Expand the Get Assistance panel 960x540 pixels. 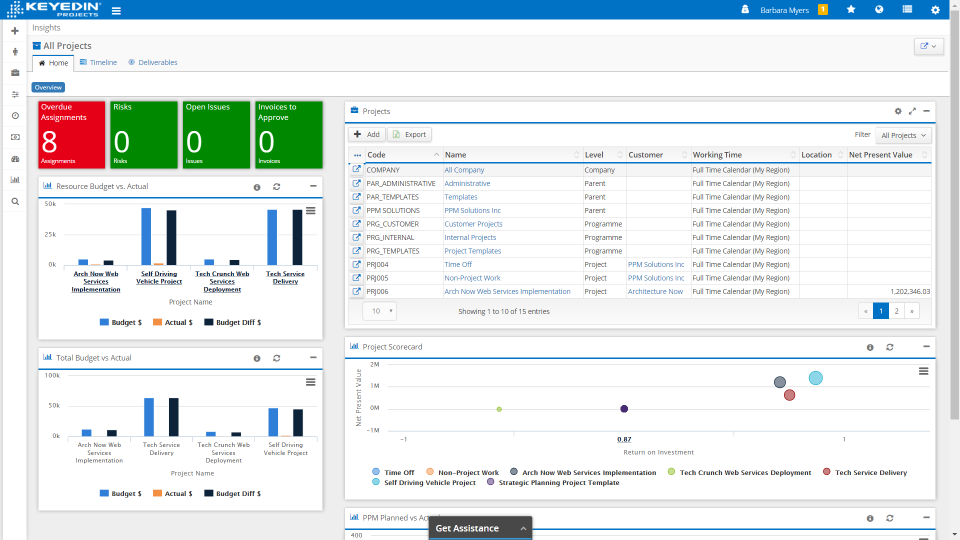[480, 528]
